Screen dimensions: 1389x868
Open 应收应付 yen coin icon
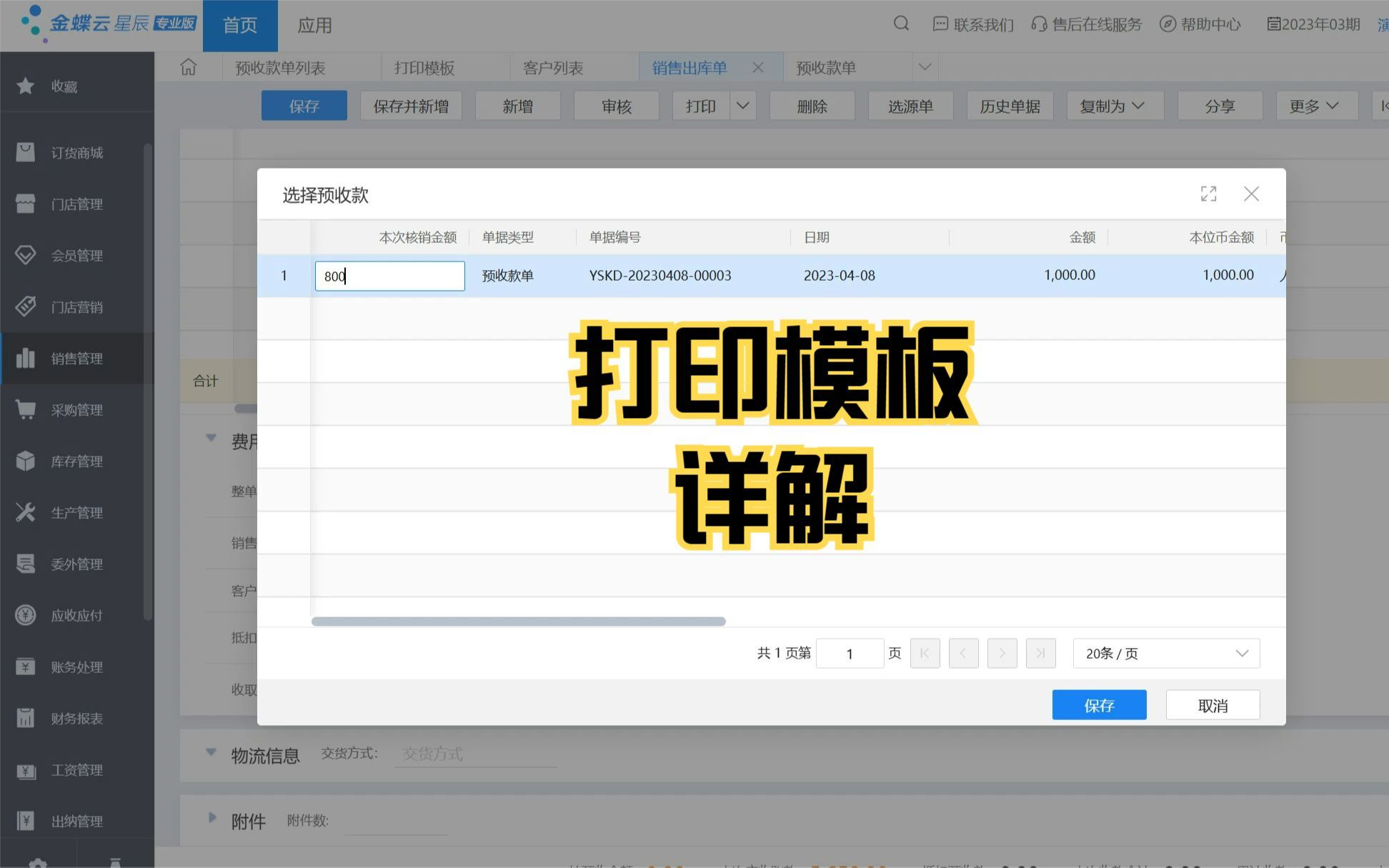[x=26, y=615]
